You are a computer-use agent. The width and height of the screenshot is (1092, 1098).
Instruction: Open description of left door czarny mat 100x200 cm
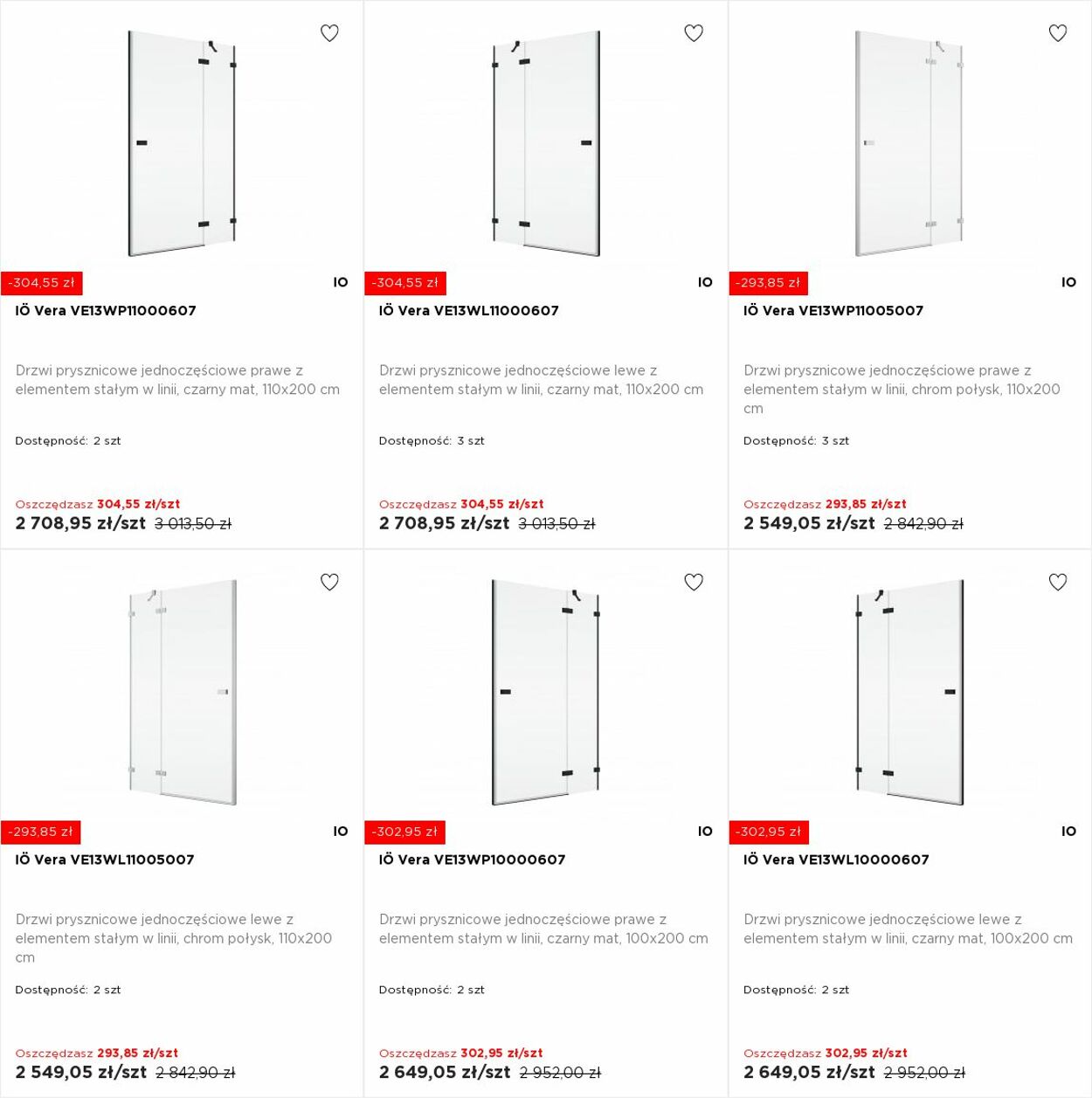pyautogui.click(x=908, y=929)
